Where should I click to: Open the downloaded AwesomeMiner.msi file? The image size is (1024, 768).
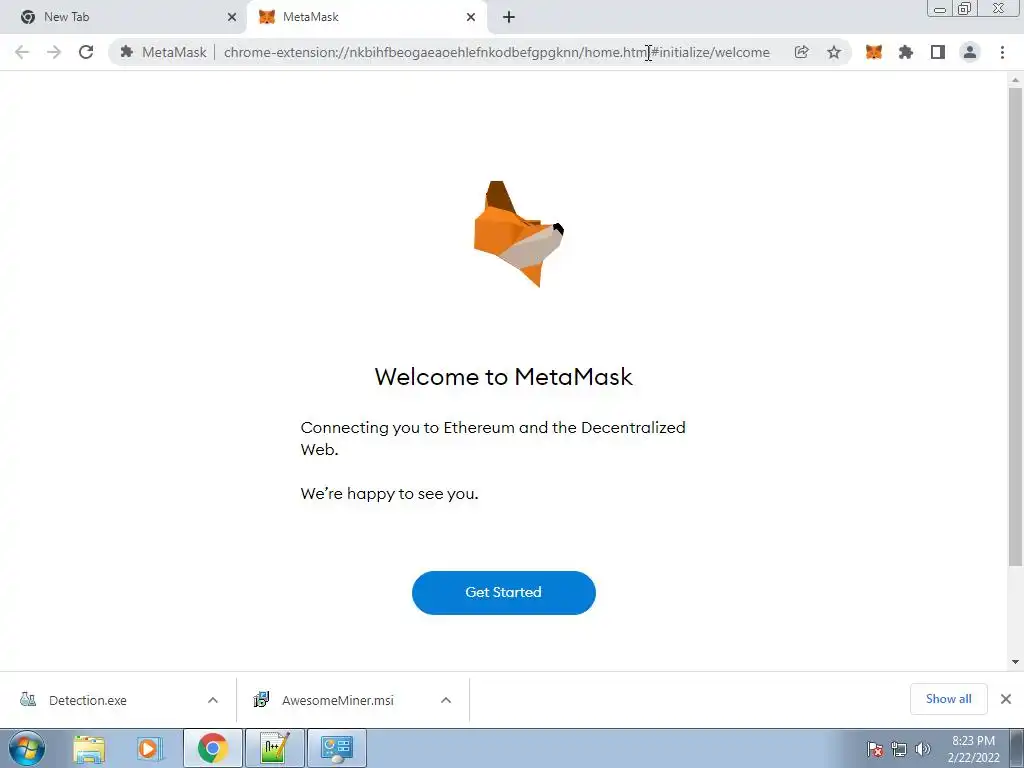(x=338, y=700)
